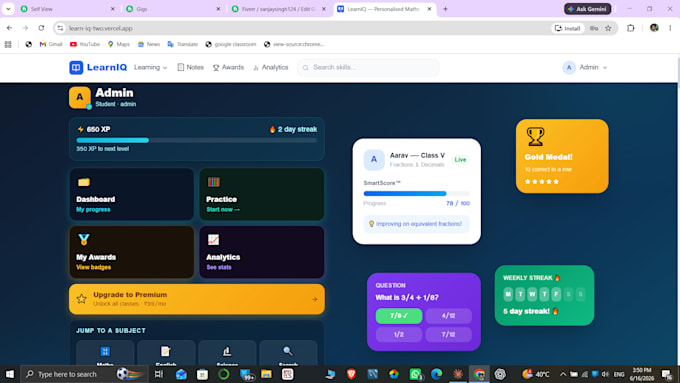The image size is (680, 383).
Task: Open the Practice card
Action: click(262, 194)
